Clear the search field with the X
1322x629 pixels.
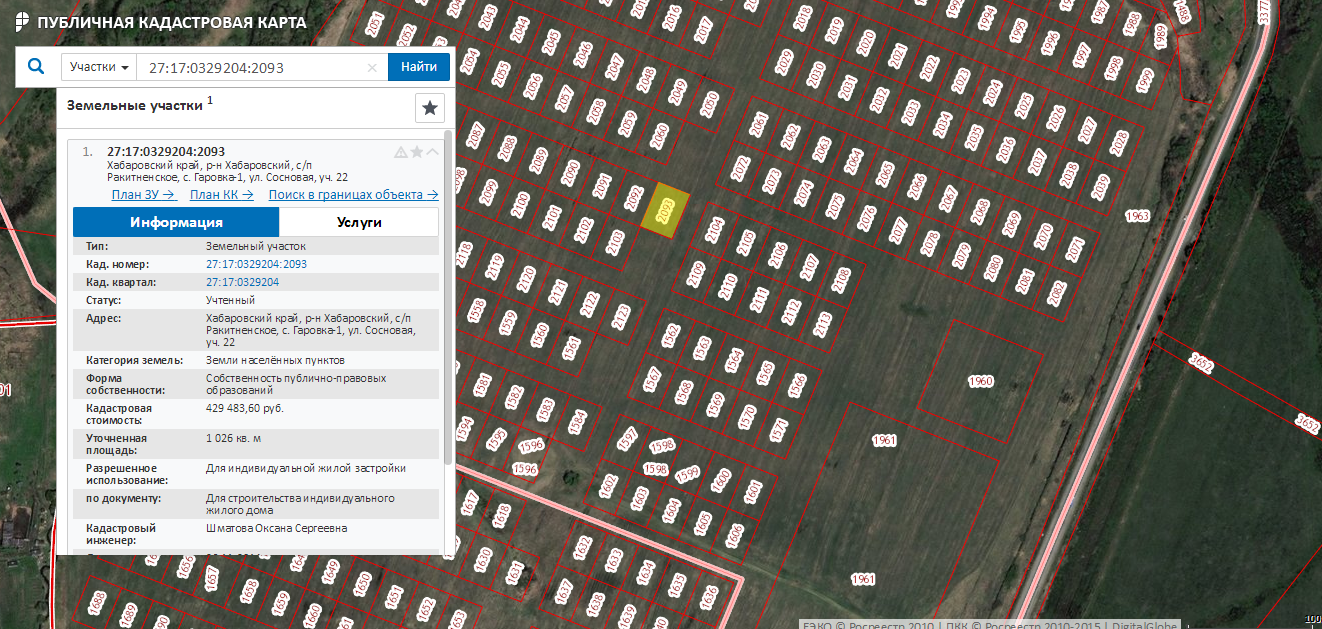(x=372, y=68)
